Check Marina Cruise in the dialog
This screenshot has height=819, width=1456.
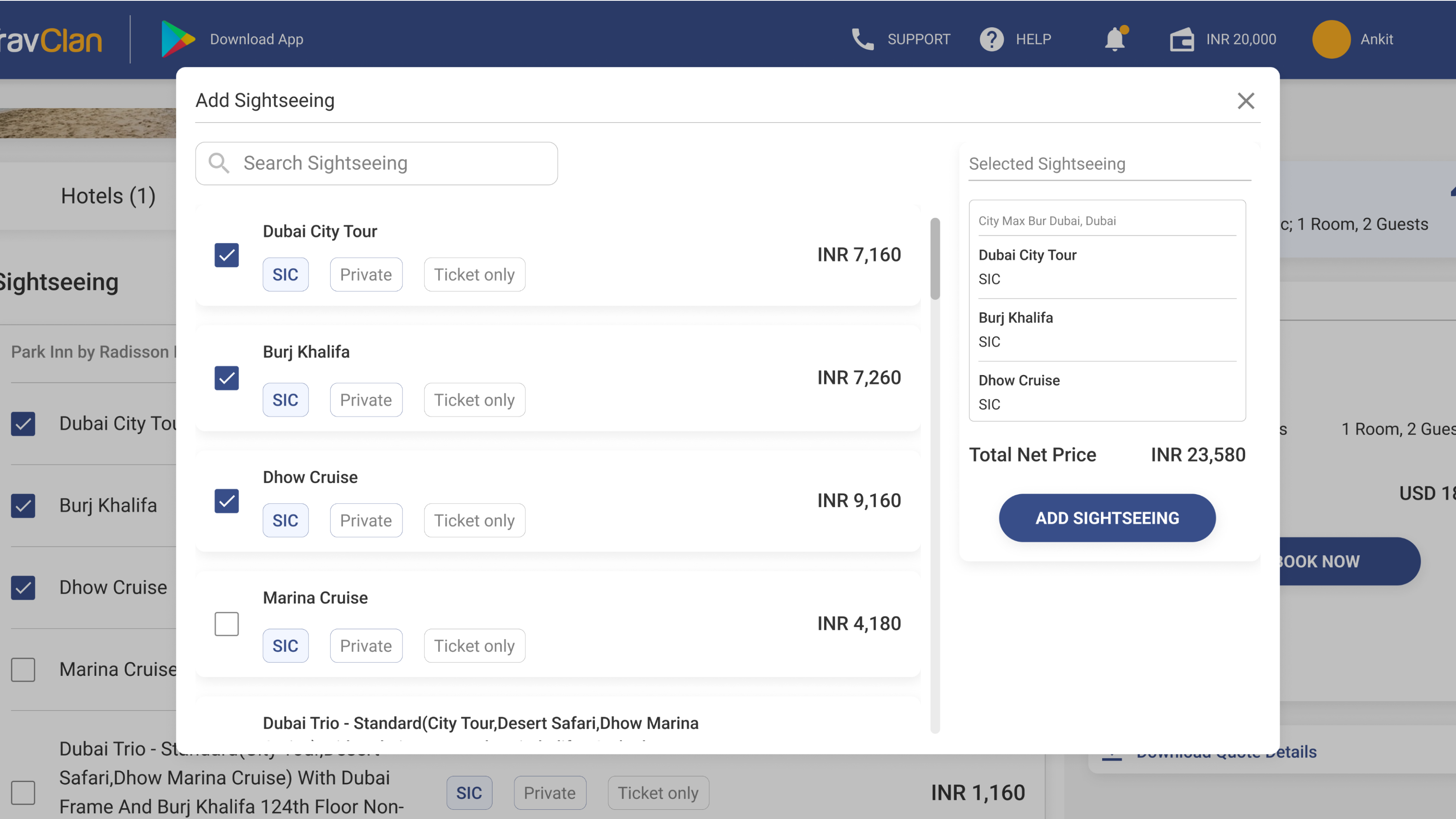(x=227, y=623)
